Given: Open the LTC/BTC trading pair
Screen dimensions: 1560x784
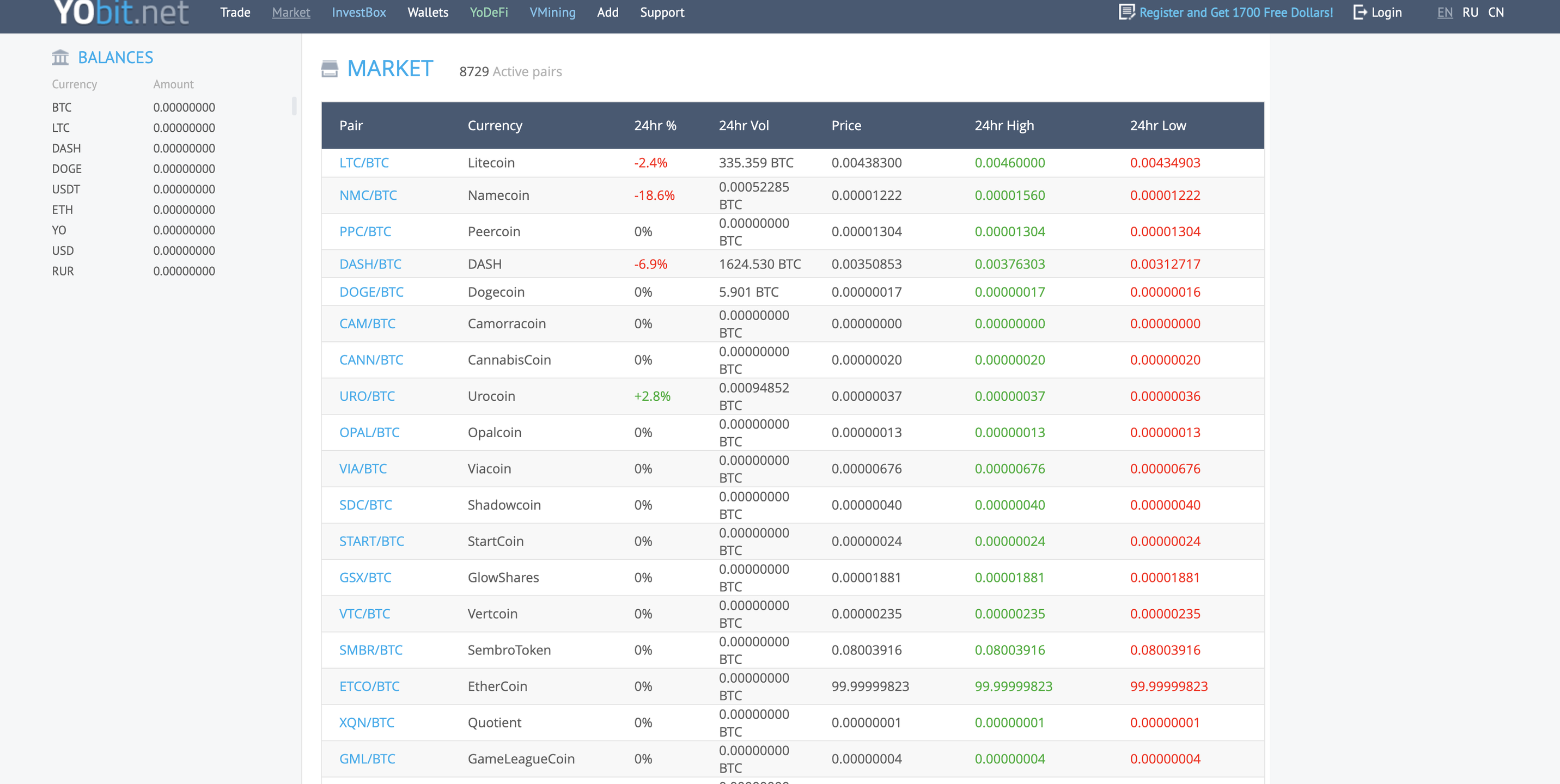Looking at the screenshot, I should (x=364, y=162).
